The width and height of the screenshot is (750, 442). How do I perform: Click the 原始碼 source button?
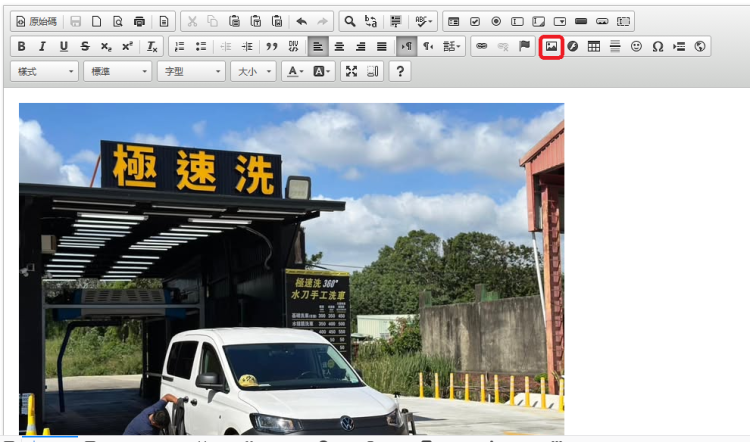click(x=36, y=21)
